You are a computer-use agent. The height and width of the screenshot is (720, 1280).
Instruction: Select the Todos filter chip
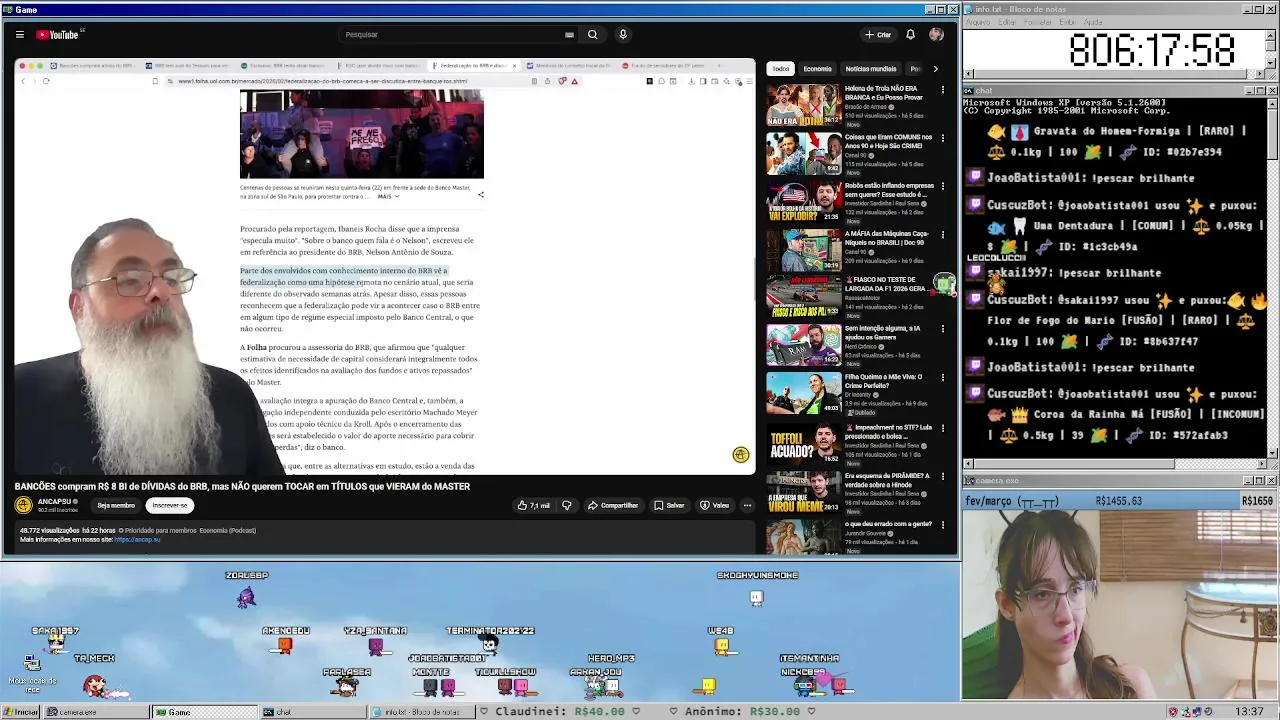(x=780, y=69)
